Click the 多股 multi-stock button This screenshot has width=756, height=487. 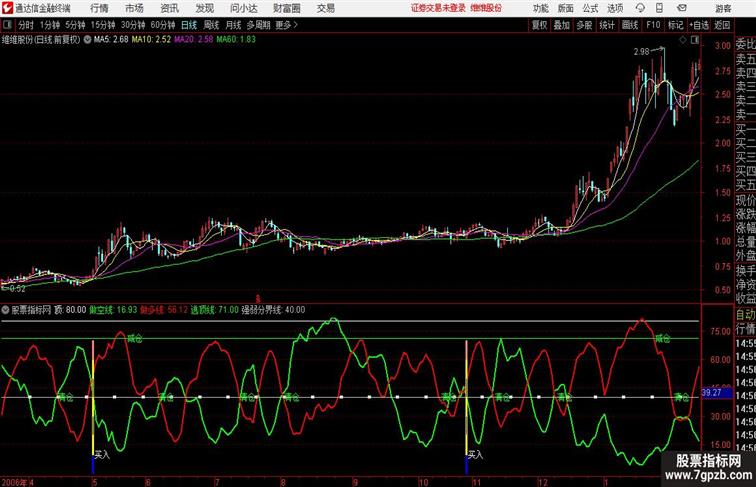(x=584, y=25)
